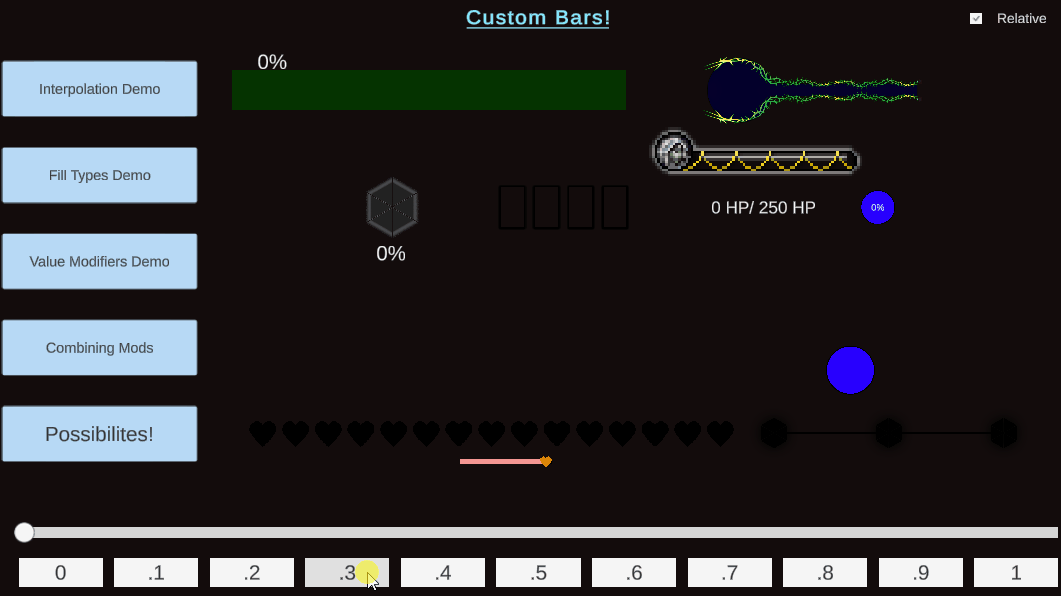The height and width of the screenshot is (596, 1061).
Task: Open the Interpolation Demo
Action: pos(99,89)
